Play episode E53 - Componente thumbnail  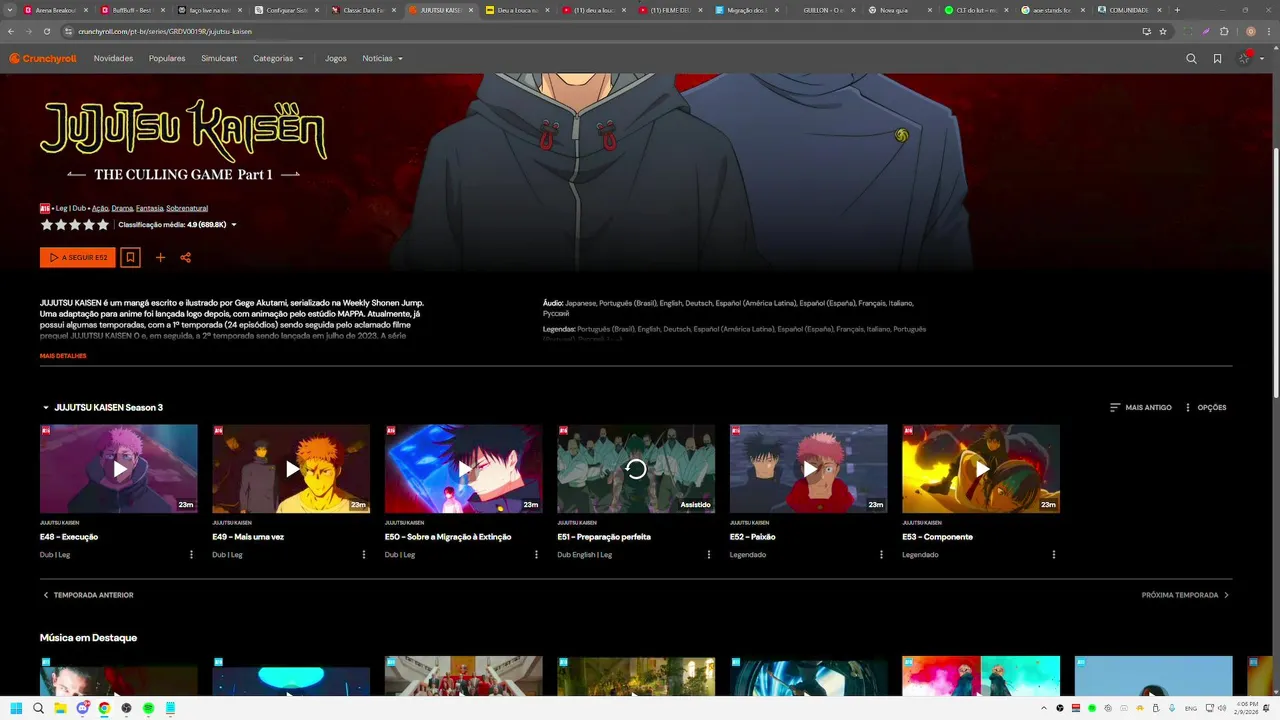point(981,468)
